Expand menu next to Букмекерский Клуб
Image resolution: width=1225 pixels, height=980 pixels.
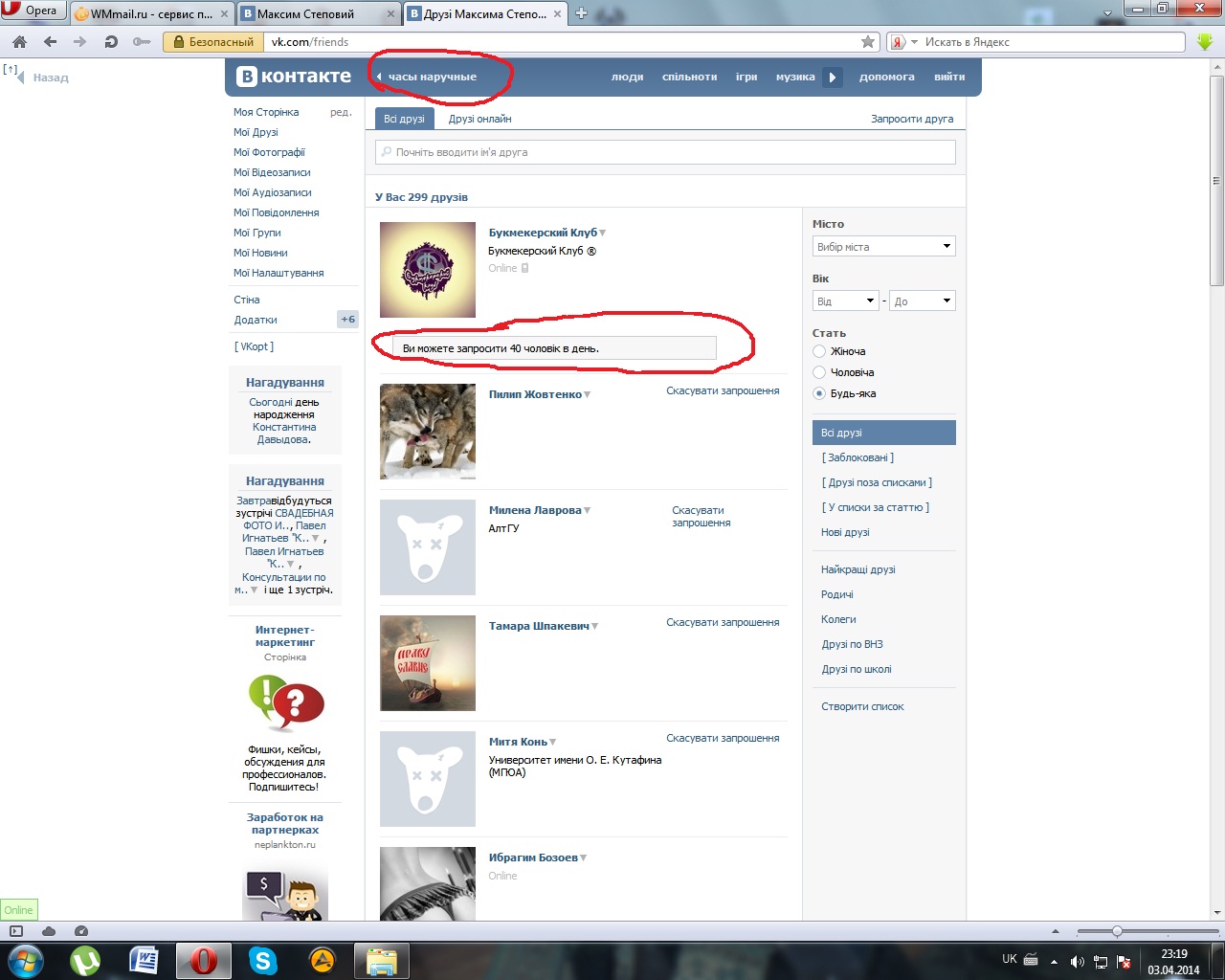coord(603,234)
